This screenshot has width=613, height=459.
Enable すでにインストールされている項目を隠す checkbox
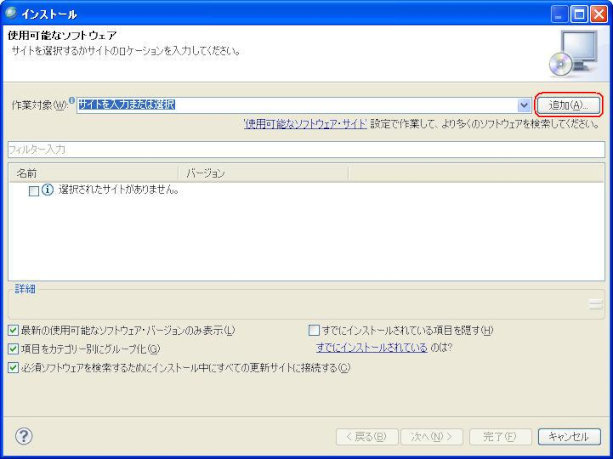tap(314, 330)
